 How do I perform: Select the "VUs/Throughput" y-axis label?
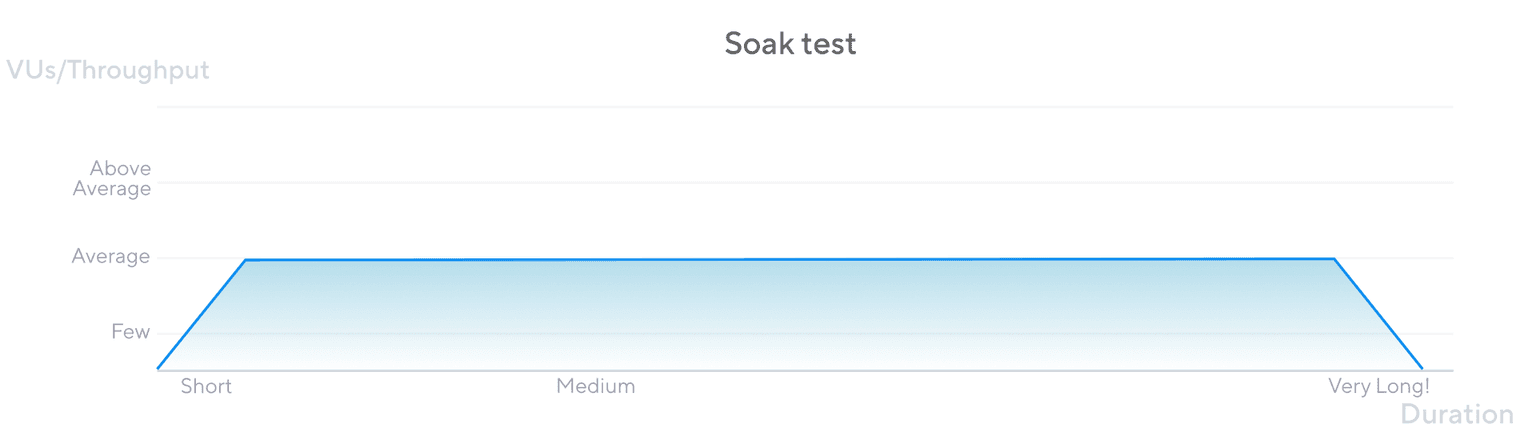108,70
